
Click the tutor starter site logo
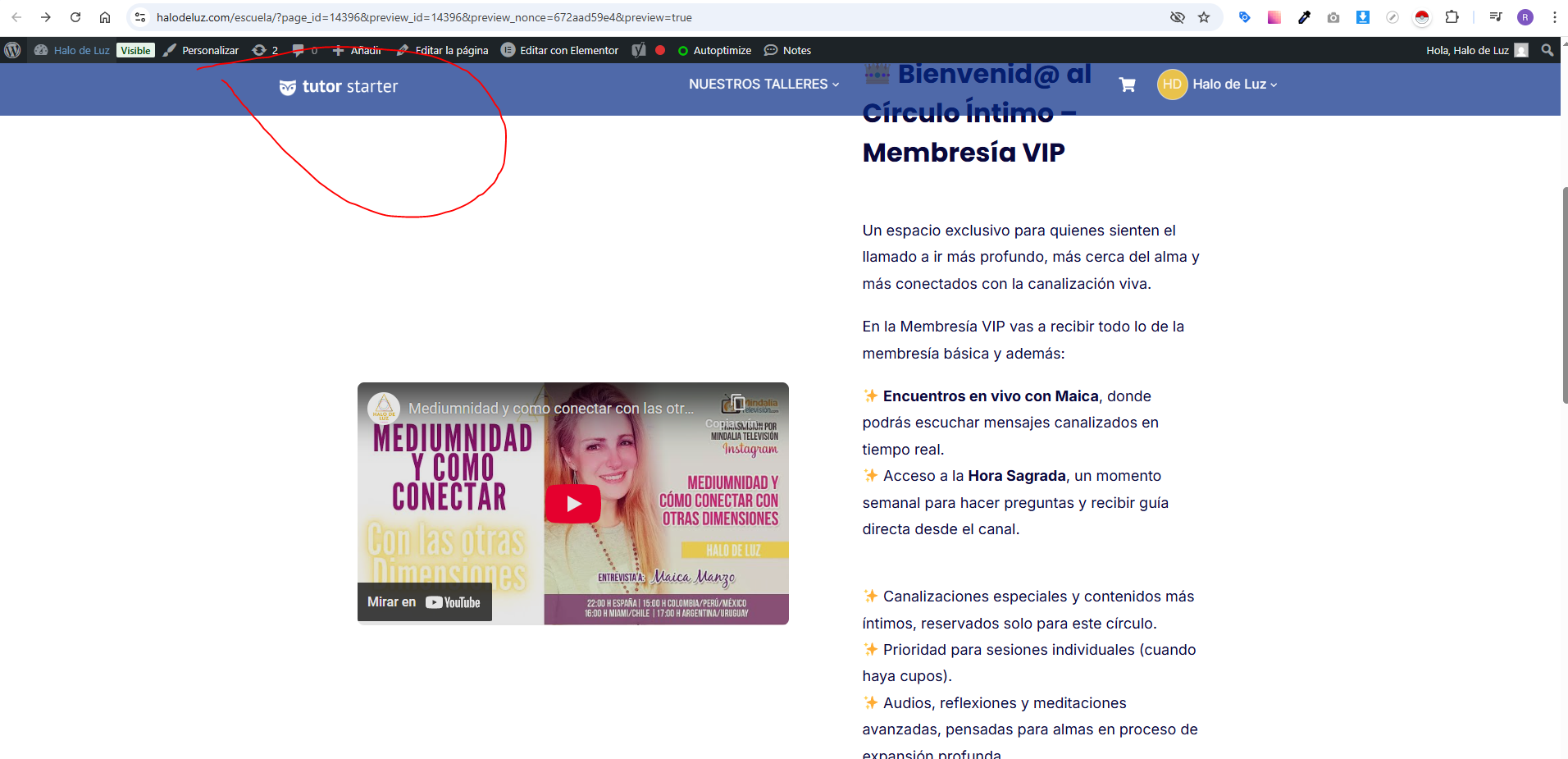pos(338,86)
